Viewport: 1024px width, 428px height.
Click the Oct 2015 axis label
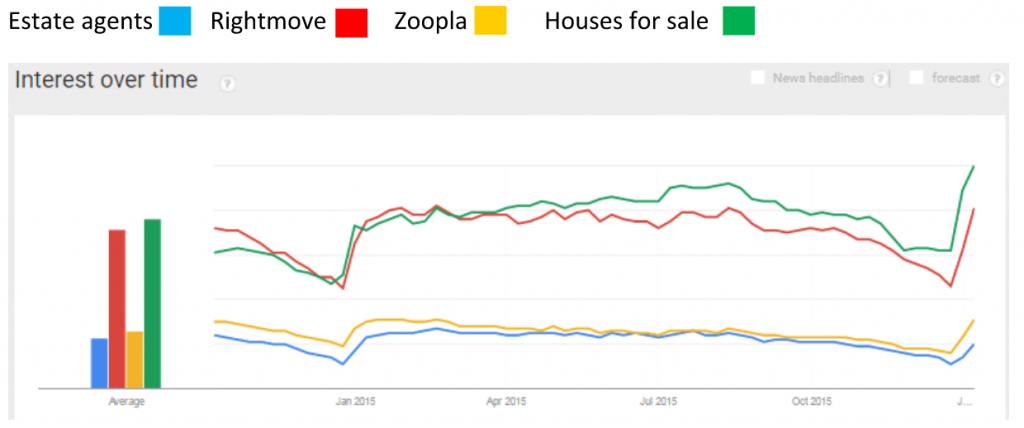pos(811,402)
